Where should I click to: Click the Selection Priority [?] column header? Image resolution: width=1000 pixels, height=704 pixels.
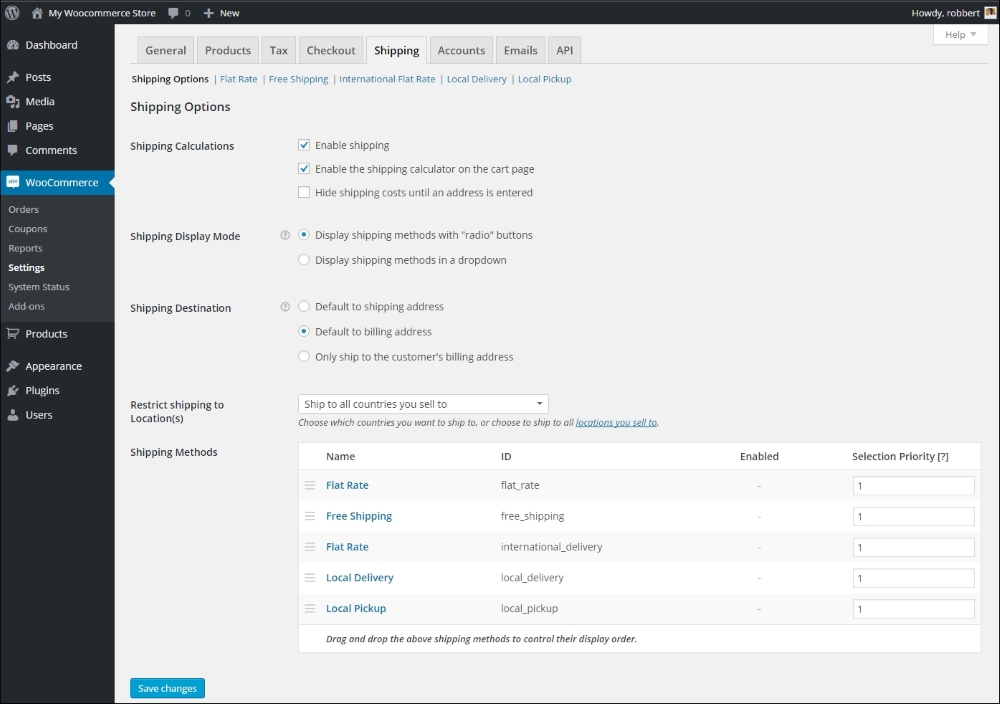click(x=900, y=457)
